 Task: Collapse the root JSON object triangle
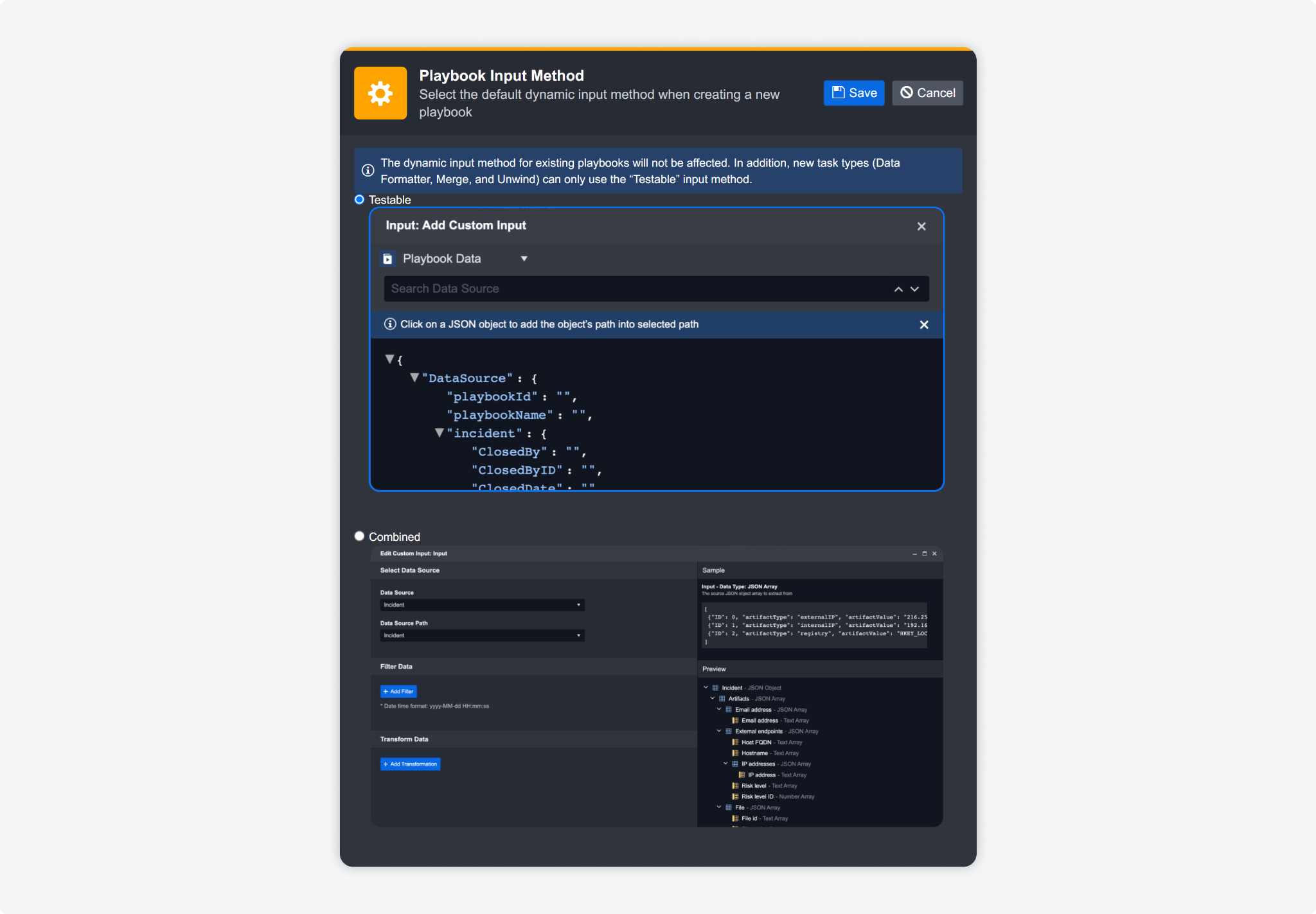[x=389, y=359]
